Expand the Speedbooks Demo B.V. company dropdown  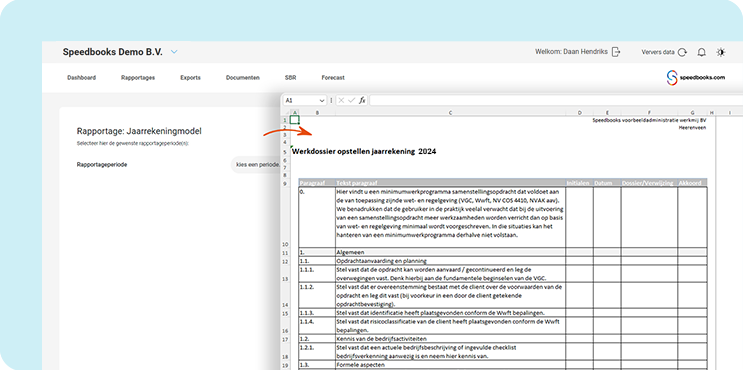[x=174, y=52]
